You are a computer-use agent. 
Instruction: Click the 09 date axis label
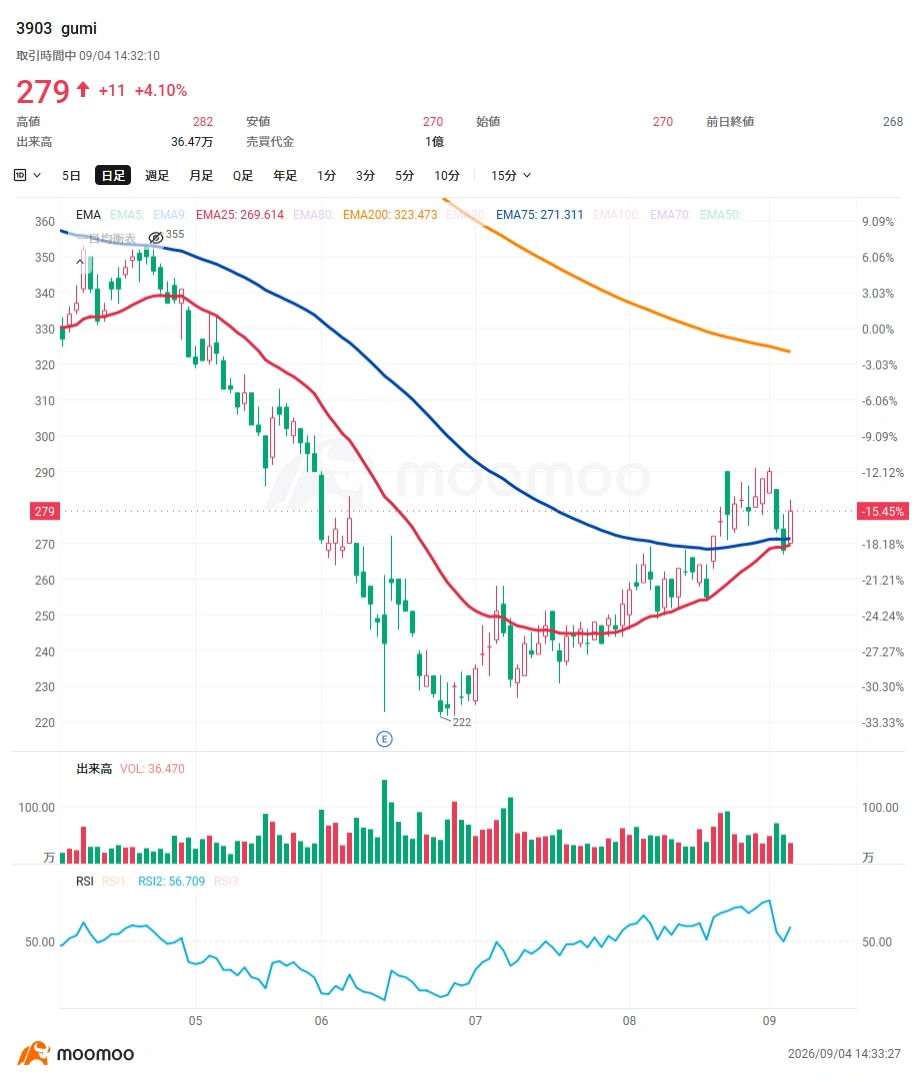pyautogui.click(x=770, y=1021)
